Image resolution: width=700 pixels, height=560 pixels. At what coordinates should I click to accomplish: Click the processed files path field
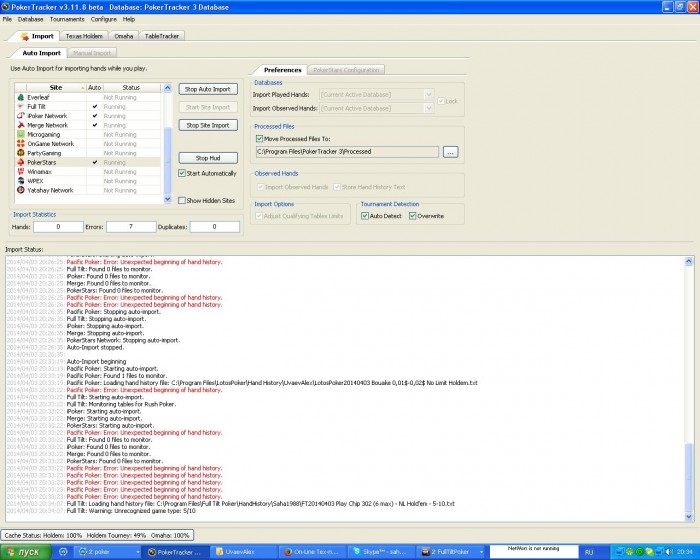tap(347, 152)
